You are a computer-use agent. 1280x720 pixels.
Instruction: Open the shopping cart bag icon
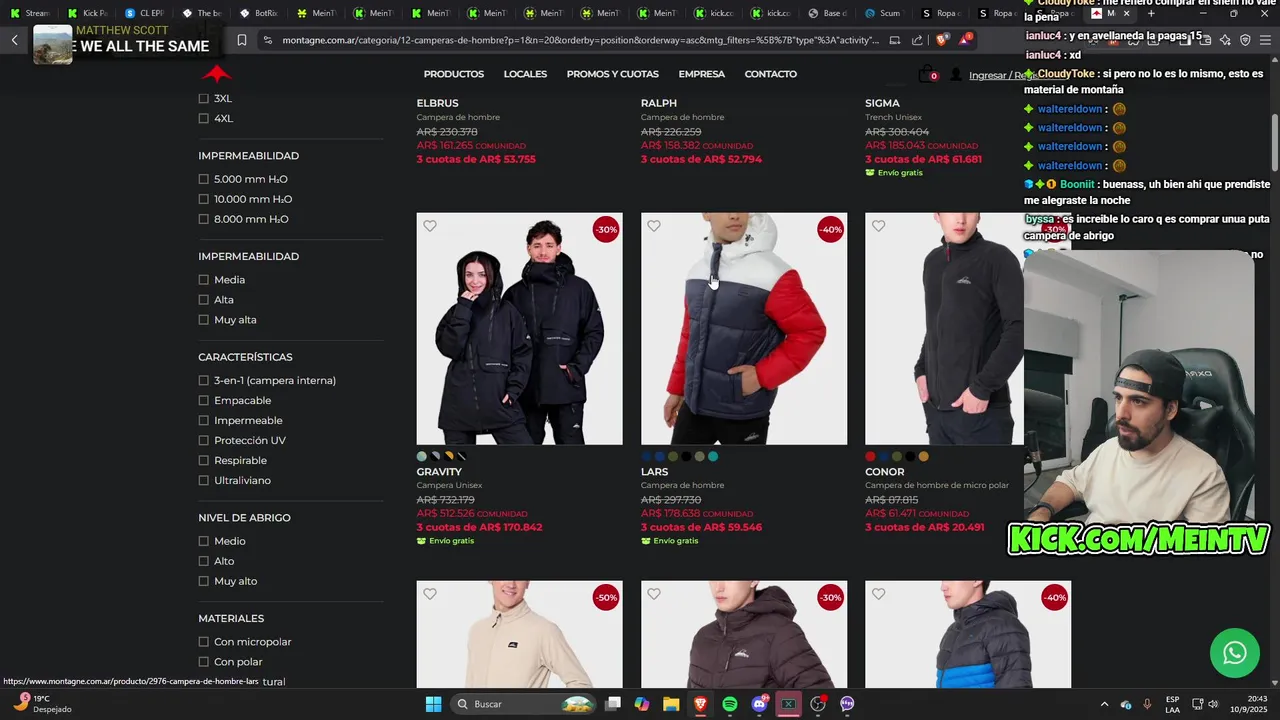coord(927,74)
